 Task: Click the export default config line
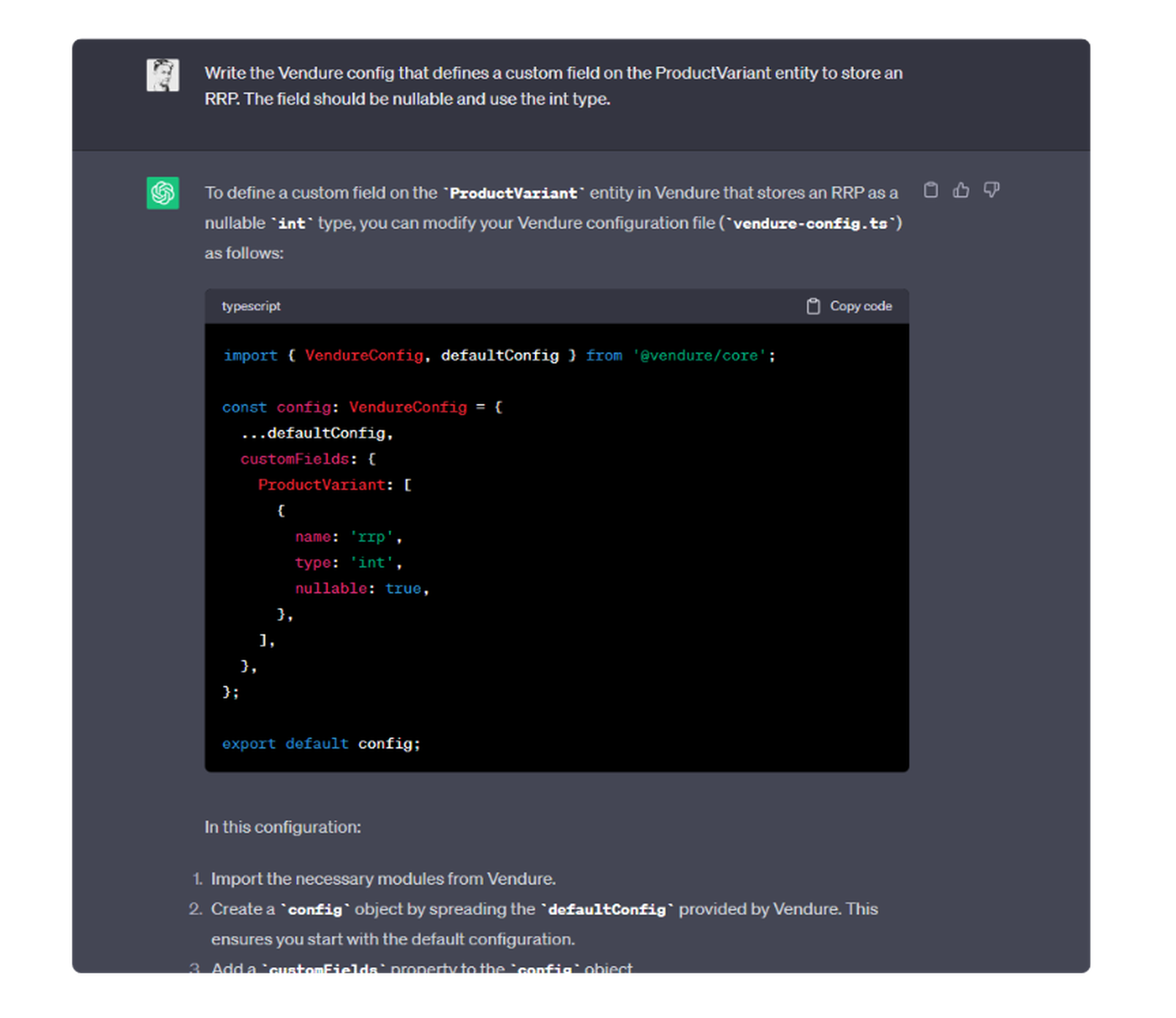321,744
